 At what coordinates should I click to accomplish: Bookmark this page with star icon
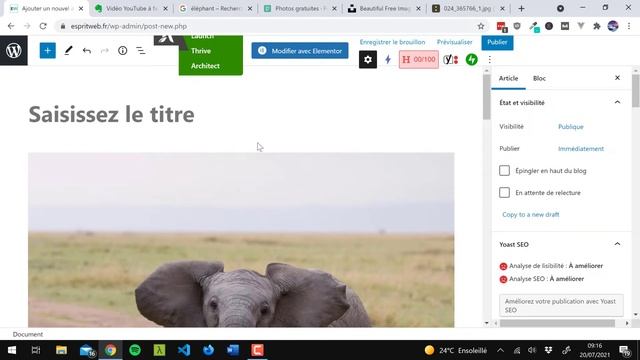coord(481,26)
